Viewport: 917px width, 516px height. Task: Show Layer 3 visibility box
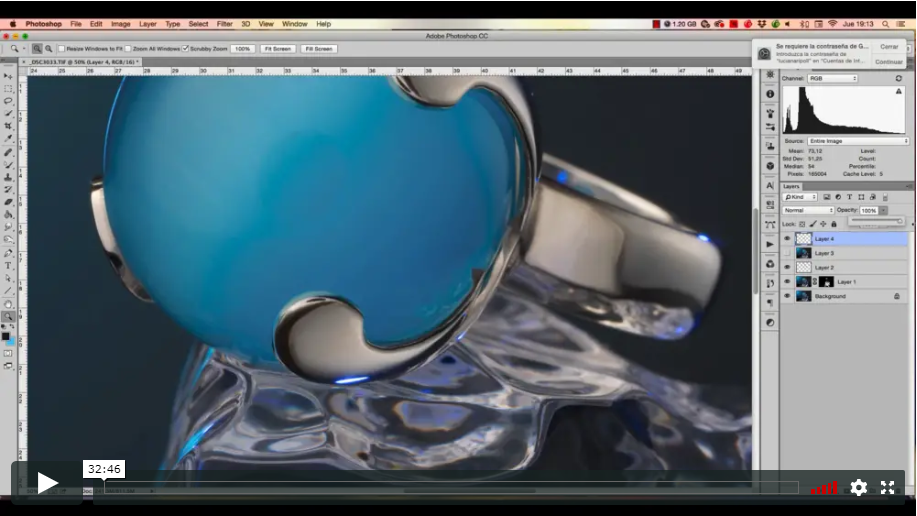(x=787, y=253)
